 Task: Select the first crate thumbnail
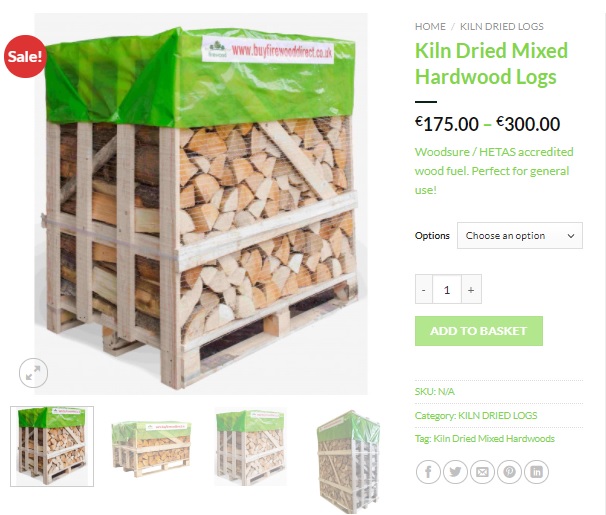[52, 446]
